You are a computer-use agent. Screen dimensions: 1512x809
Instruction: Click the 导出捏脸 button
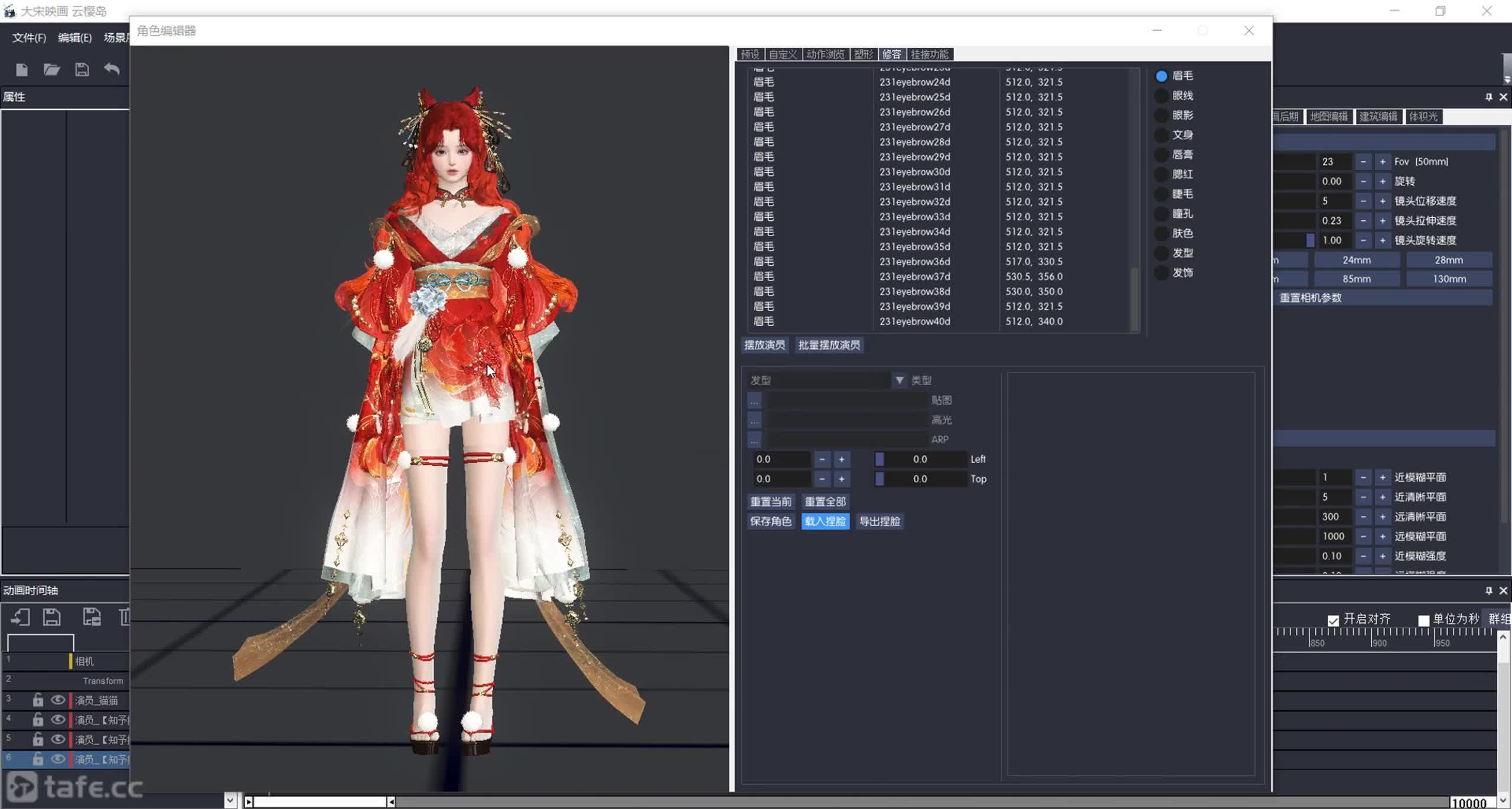pos(879,521)
